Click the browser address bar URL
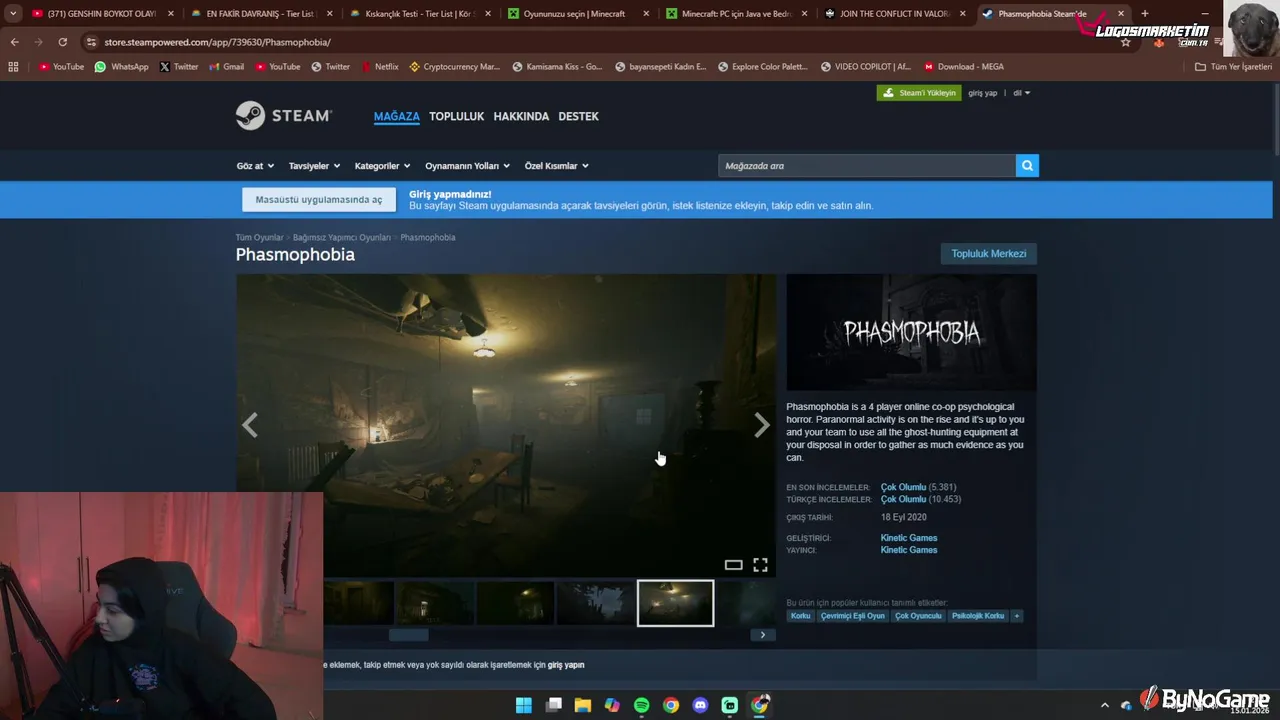The image size is (1280, 720). tap(217, 42)
